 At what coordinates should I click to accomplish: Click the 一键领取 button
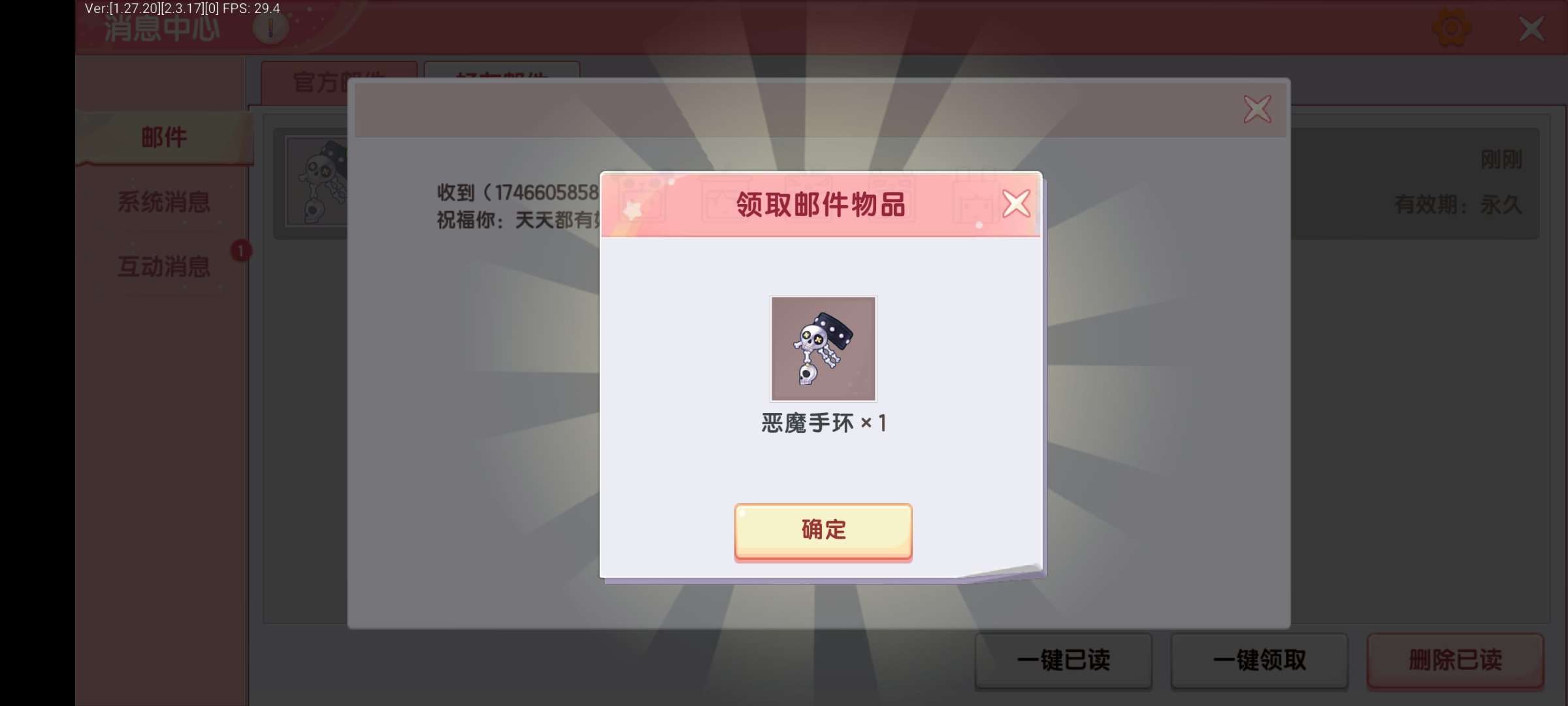click(1260, 660)
